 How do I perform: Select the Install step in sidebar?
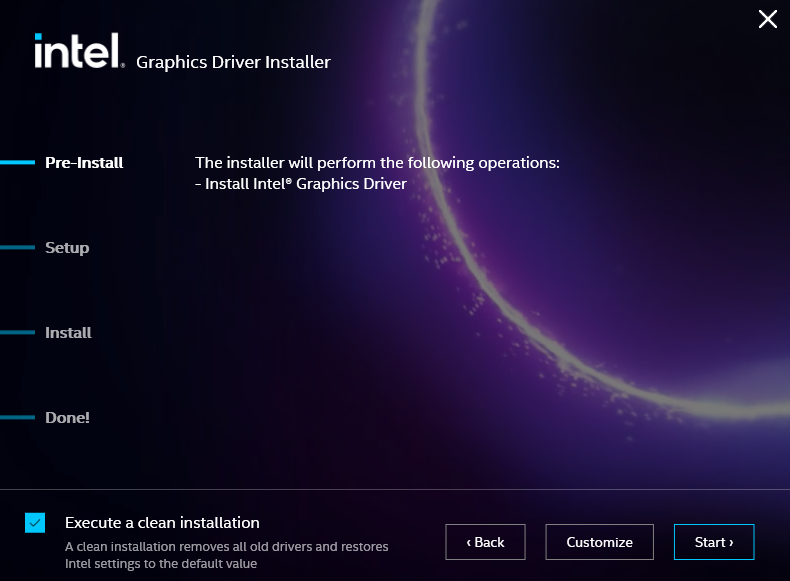(68, 333)
